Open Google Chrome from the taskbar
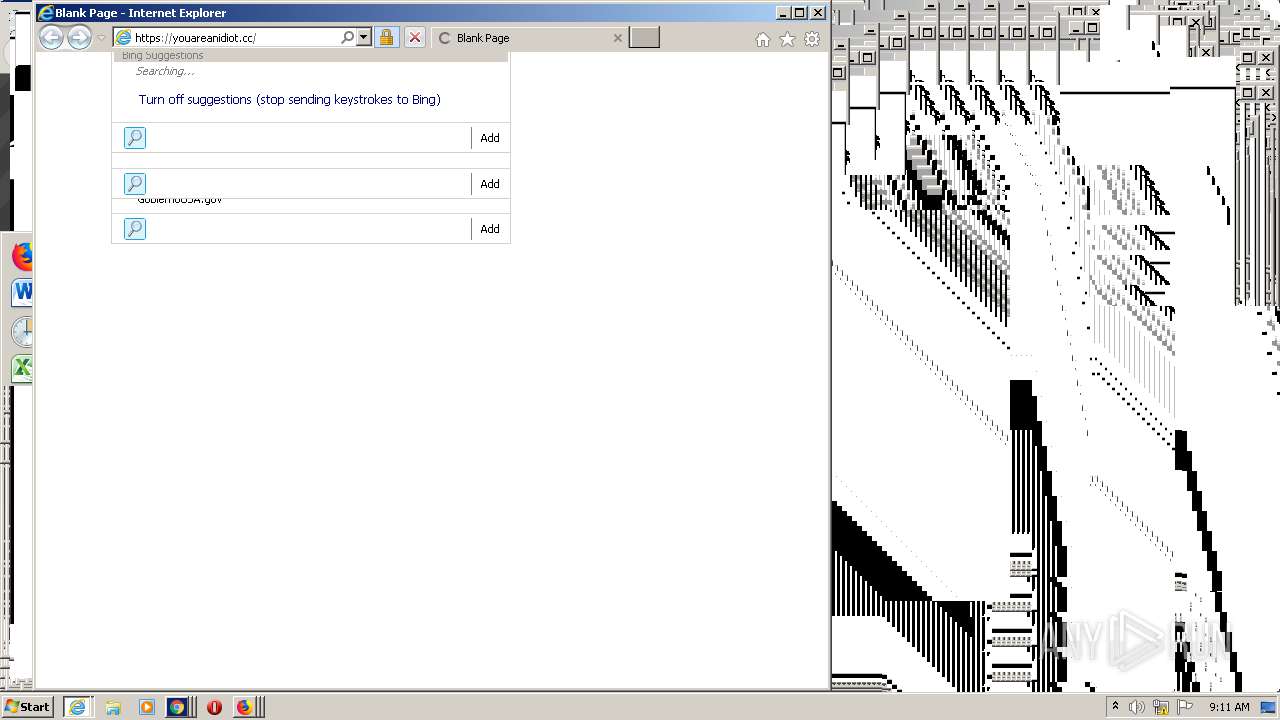 pos(177,707)
